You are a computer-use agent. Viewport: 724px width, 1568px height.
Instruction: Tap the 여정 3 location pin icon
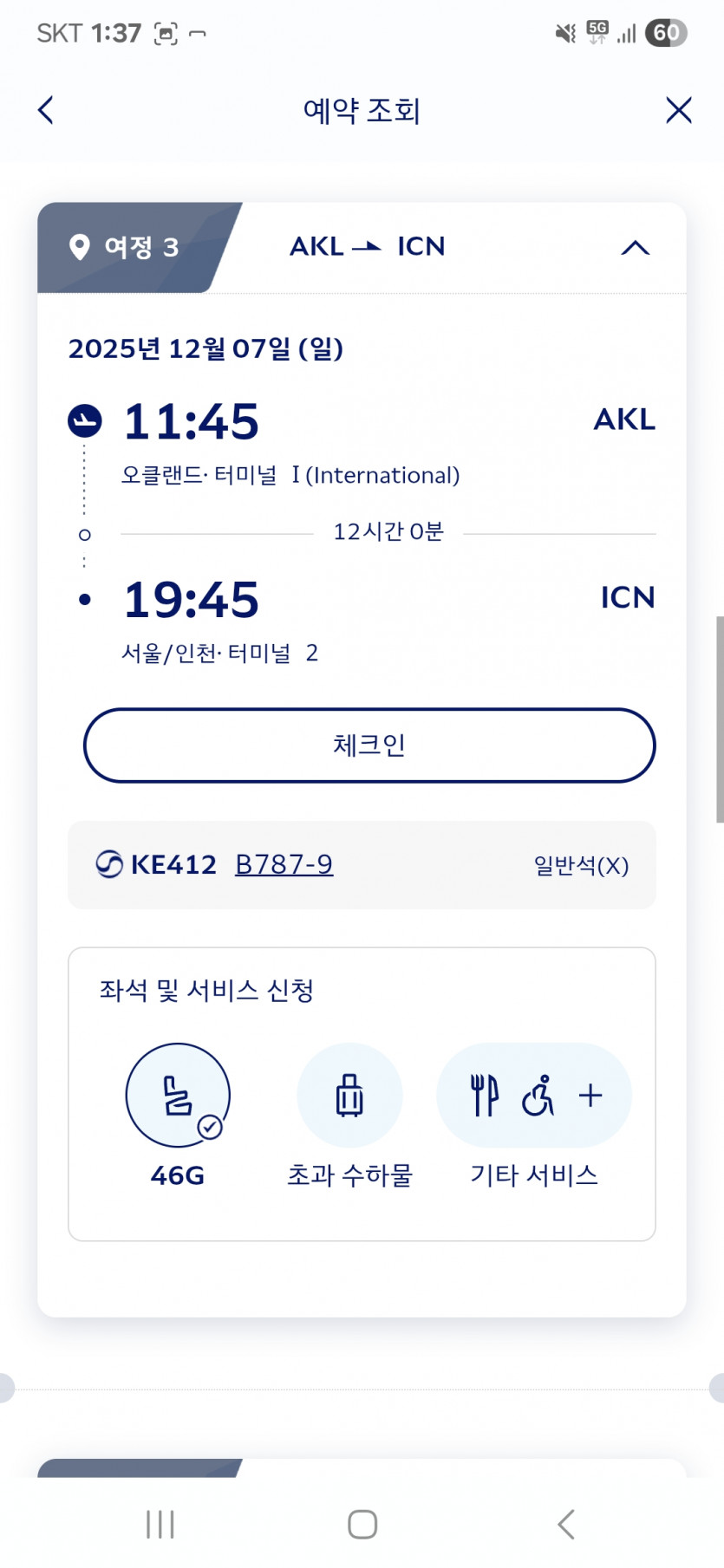click(80, 247)
